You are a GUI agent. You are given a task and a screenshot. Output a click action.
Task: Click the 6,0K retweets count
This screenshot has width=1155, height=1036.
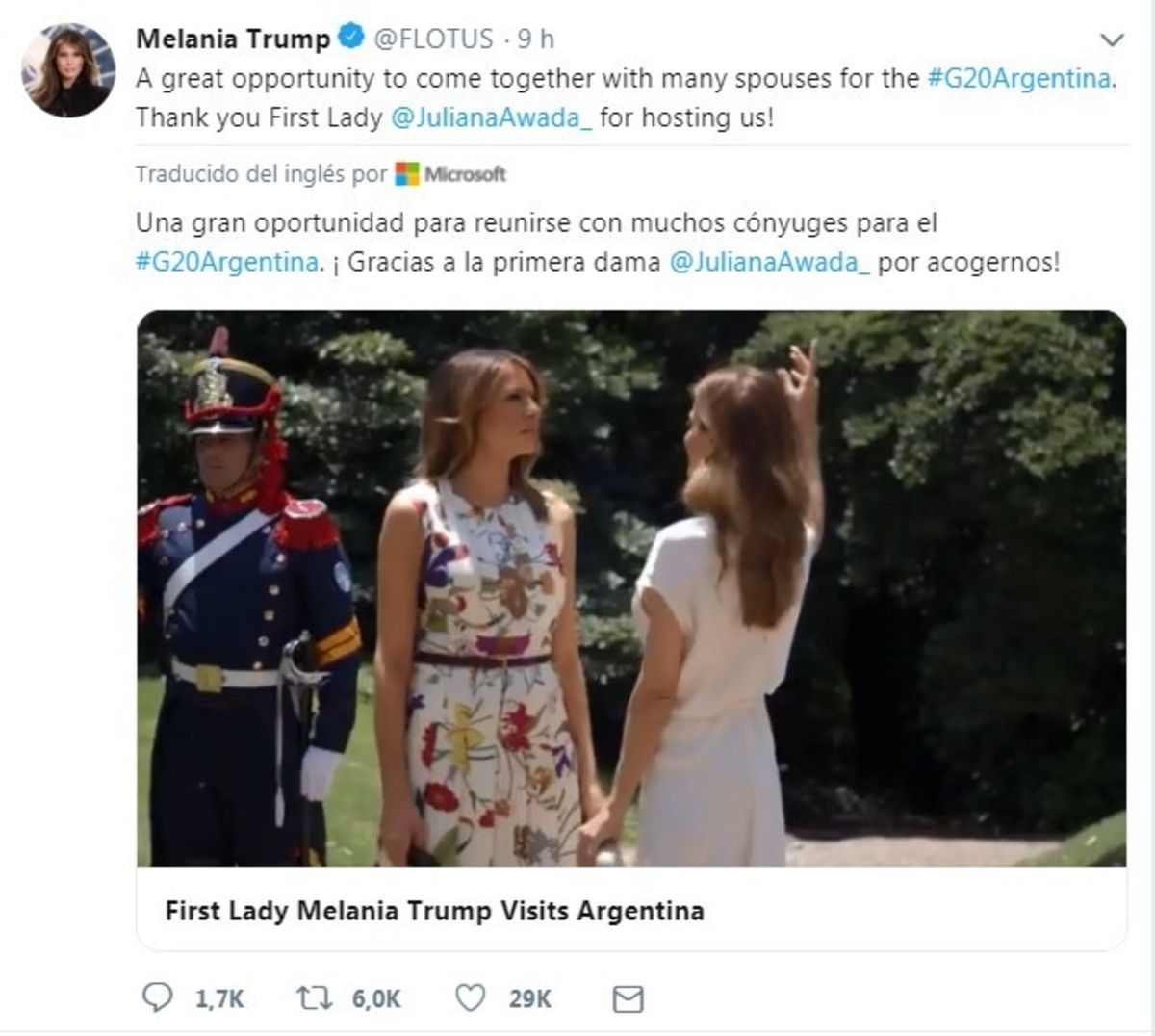click(376, 999)
